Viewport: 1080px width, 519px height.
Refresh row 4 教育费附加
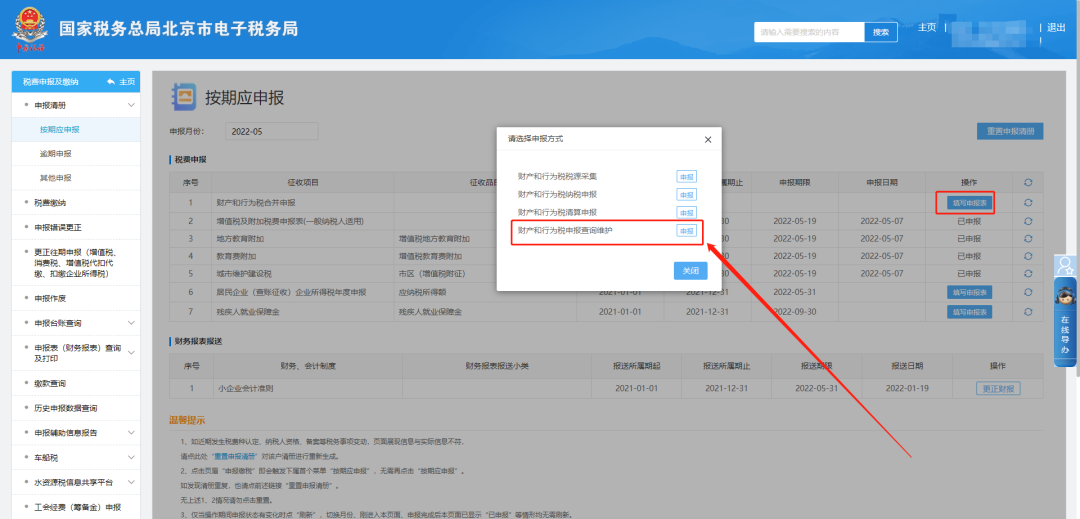pos(1028,255)
